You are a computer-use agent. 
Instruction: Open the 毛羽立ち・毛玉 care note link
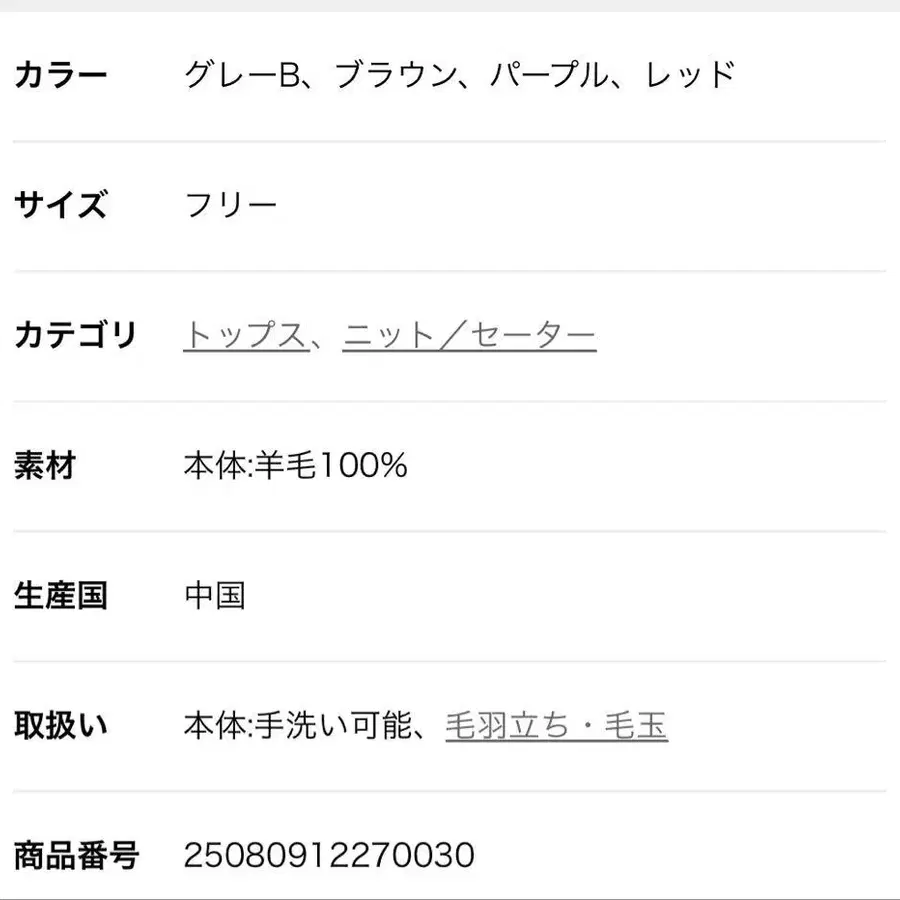(x=556, y=726)
